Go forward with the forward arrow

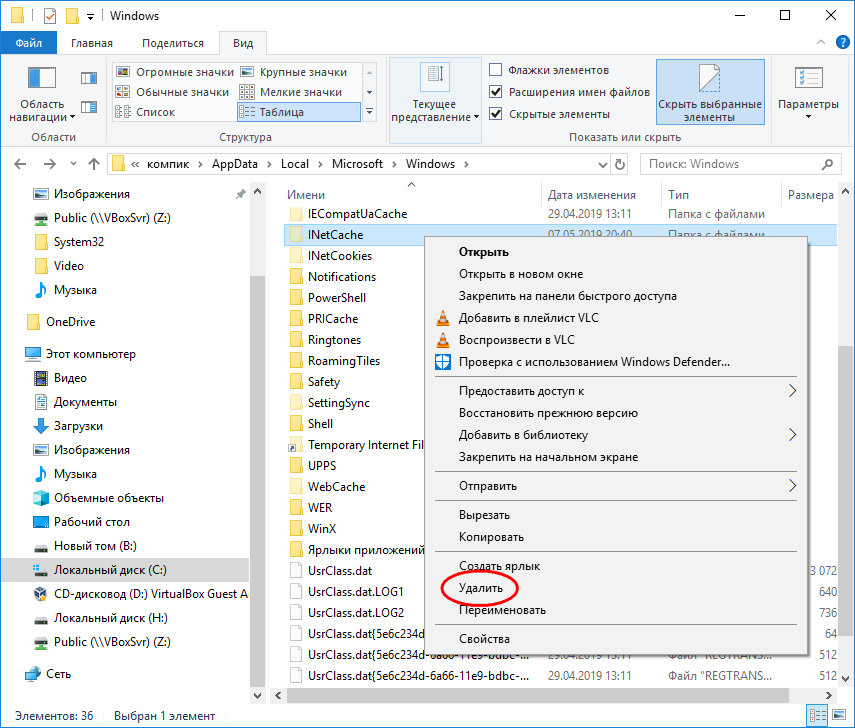click(50, 164)
